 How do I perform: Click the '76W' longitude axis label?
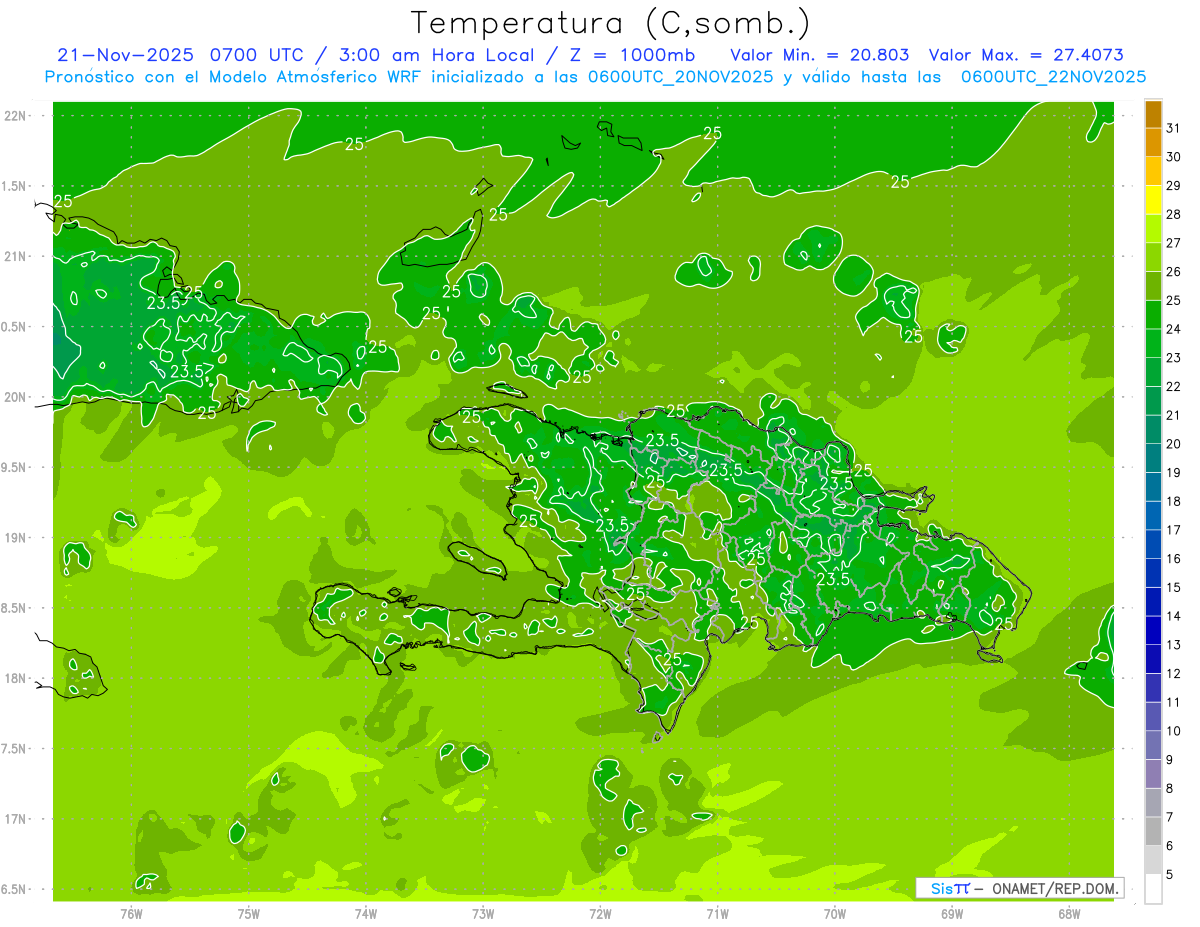click(131, 913)
